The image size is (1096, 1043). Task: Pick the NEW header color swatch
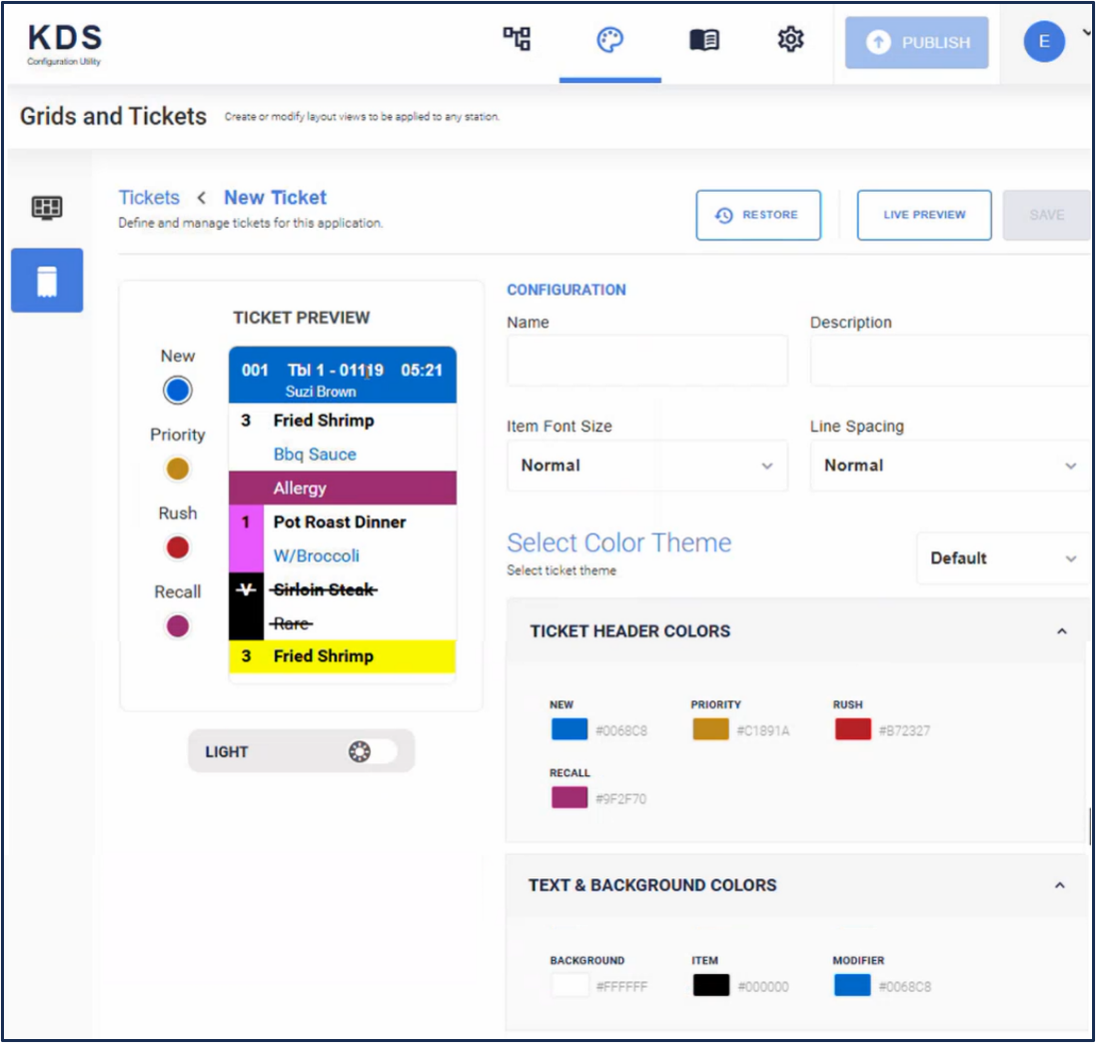[x=570, y=729]
